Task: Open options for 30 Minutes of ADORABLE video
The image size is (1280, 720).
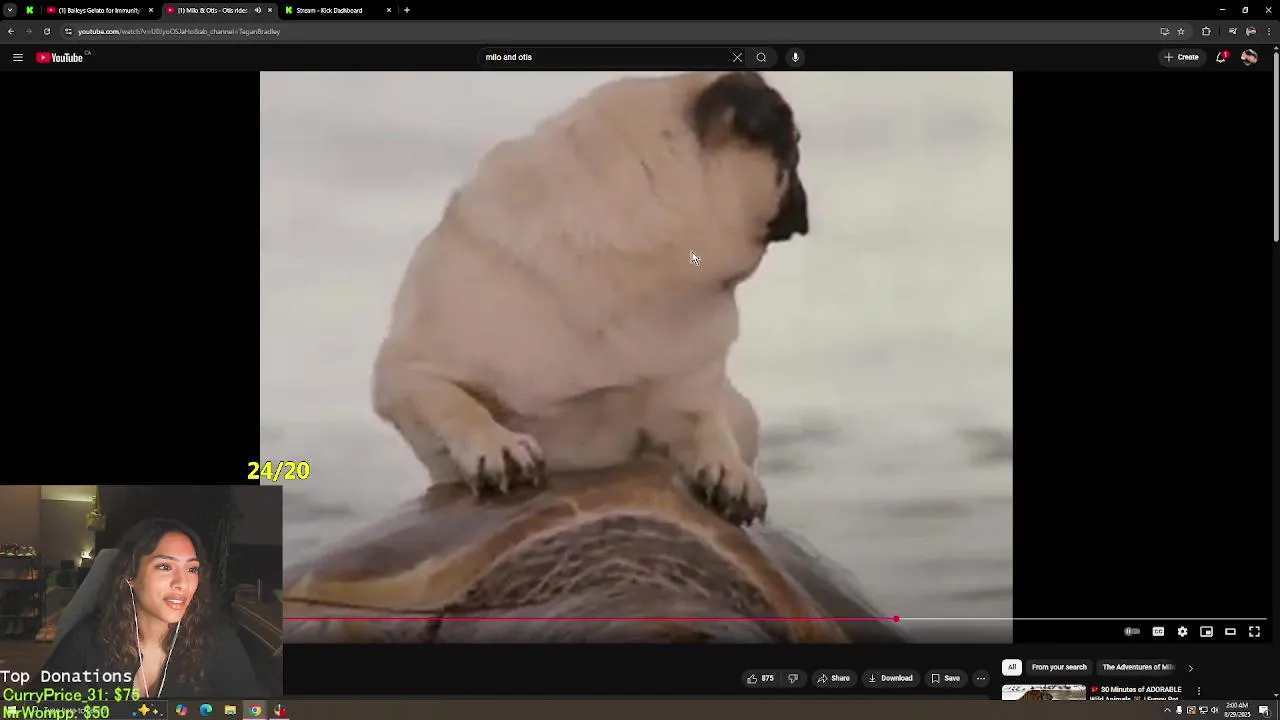Action: pos(1198,690)
